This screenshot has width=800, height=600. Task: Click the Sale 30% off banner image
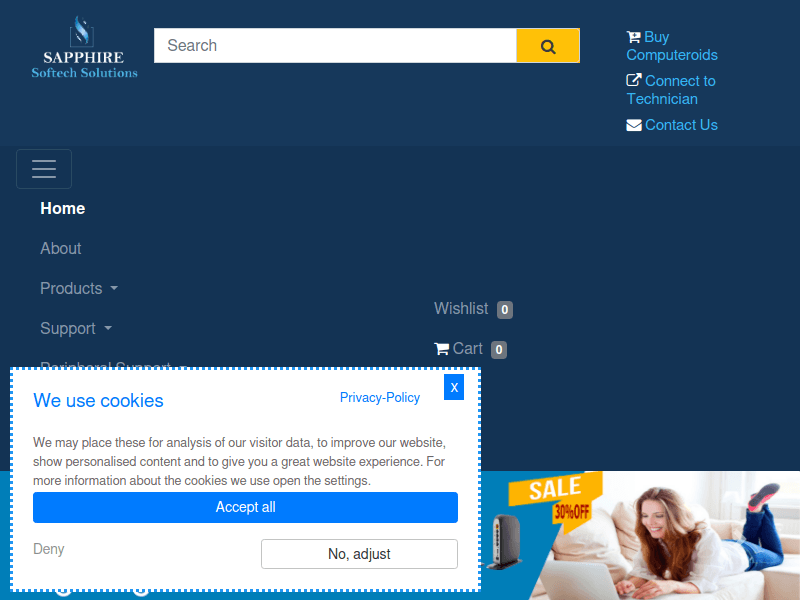(640, 535)
